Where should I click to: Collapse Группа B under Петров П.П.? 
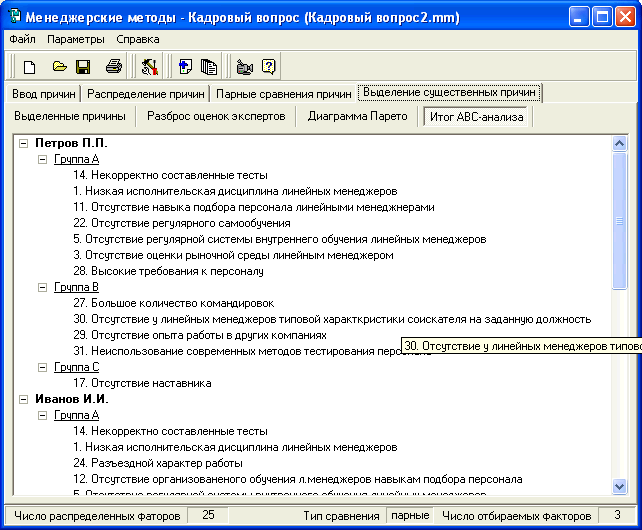pos(42,288)
